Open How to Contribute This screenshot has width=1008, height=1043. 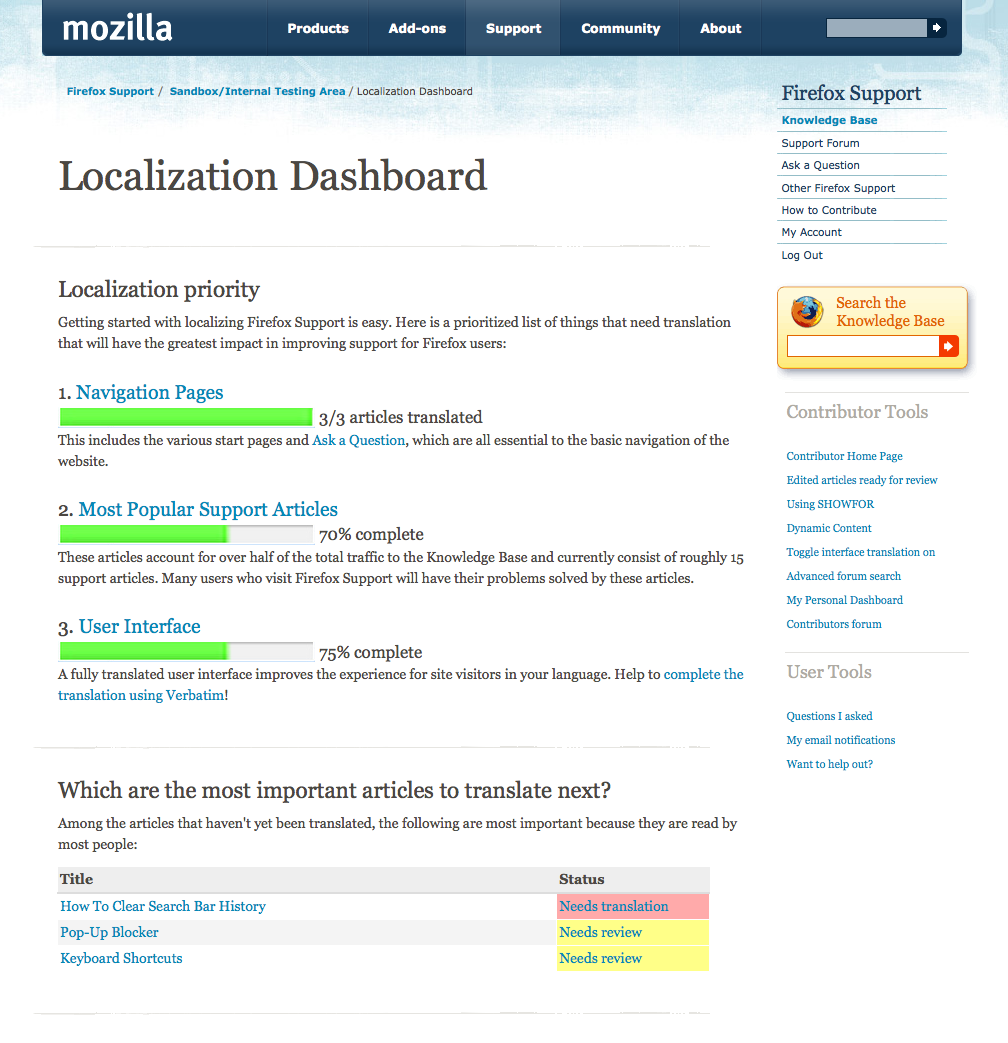pos(828,210)
